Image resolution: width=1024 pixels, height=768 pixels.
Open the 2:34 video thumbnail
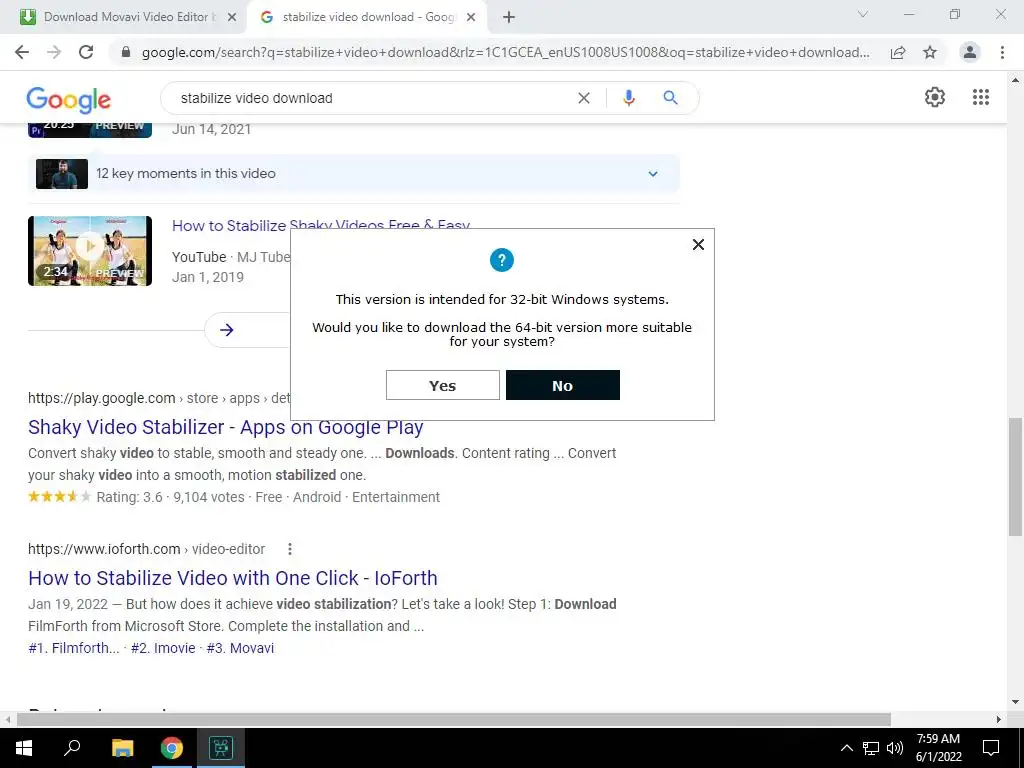90,251
